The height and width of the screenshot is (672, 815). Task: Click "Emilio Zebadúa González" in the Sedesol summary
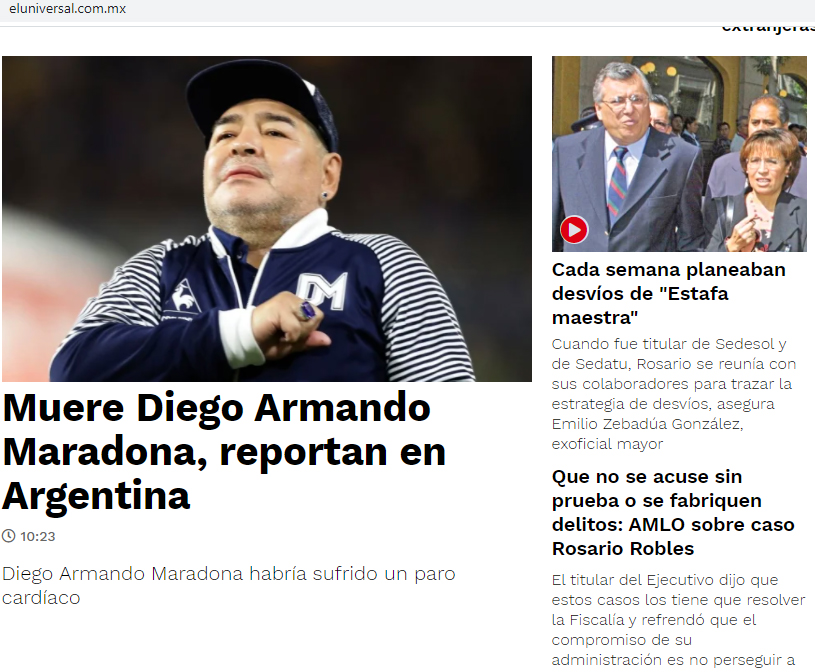click(x=647, y=424)
